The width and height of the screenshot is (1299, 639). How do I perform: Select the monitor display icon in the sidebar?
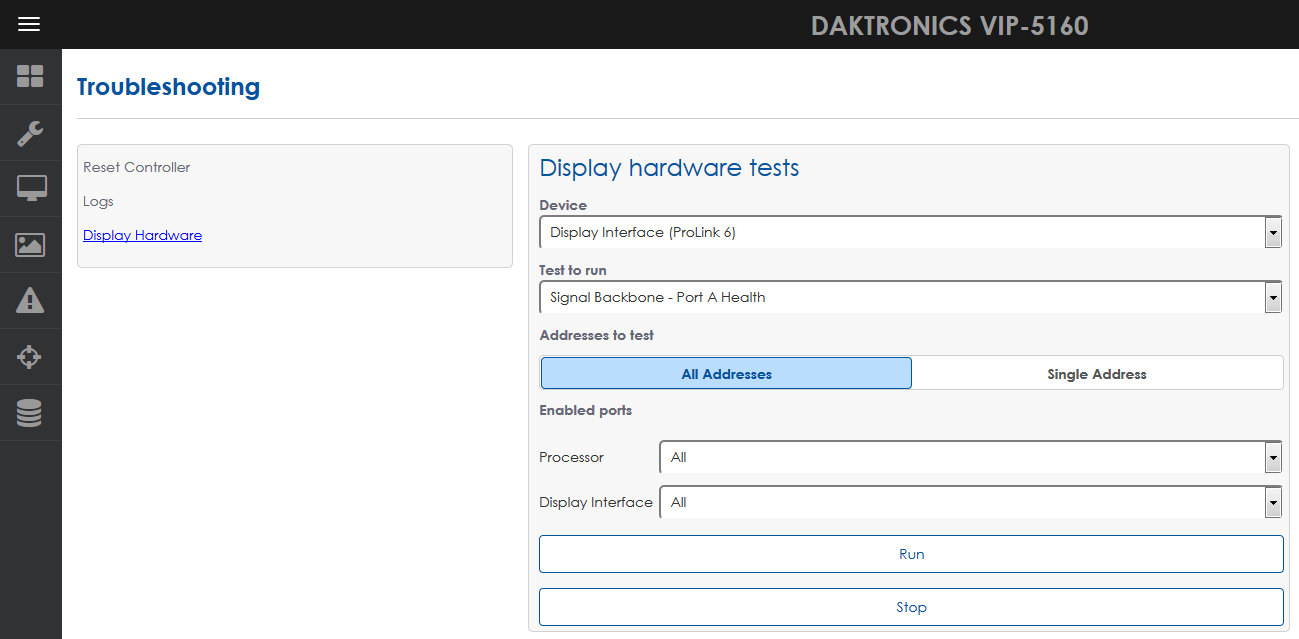(30, 188)
